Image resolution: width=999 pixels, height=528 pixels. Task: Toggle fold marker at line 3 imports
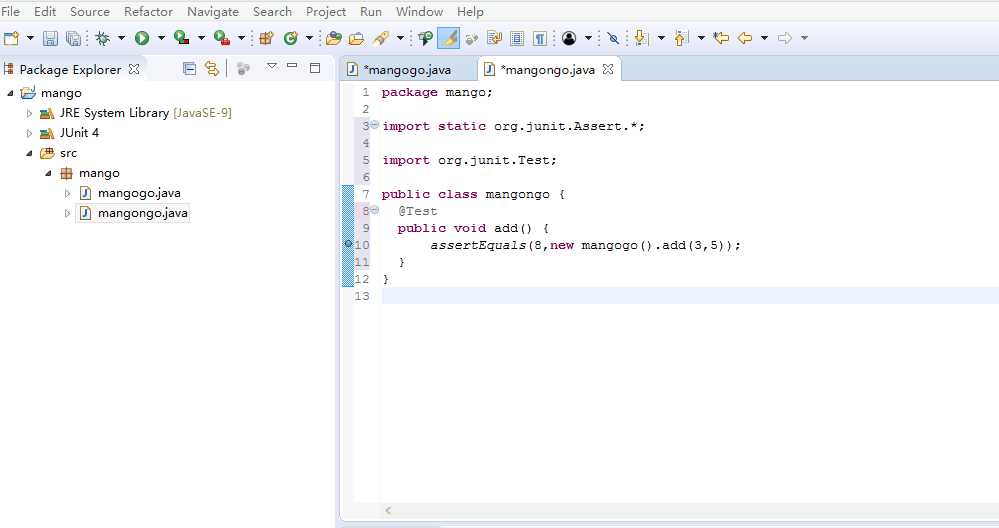(375, 125)
